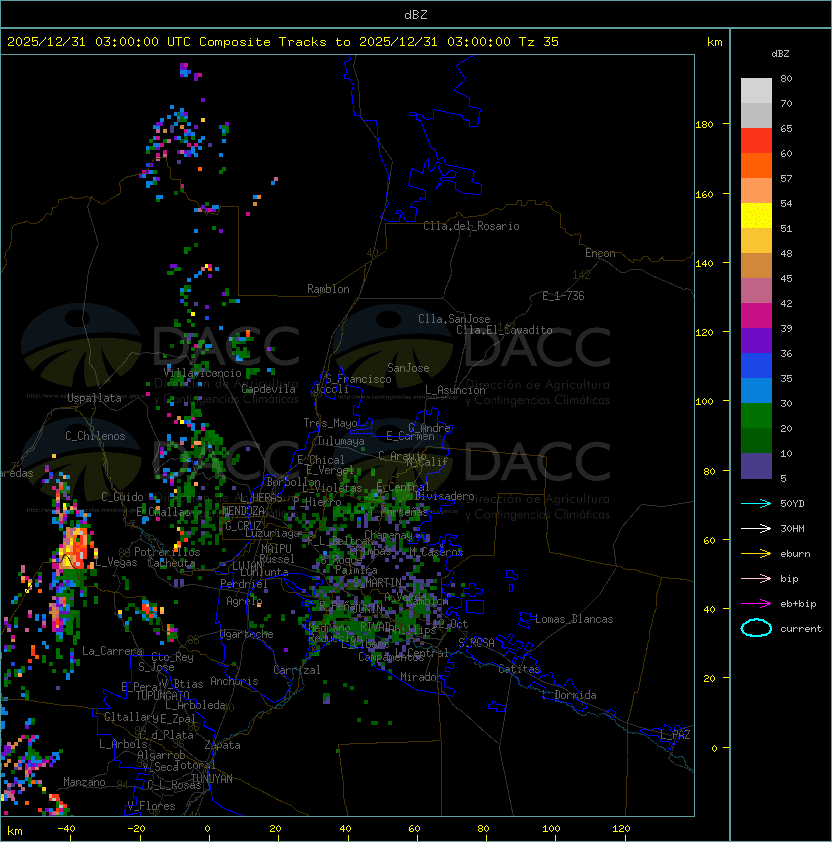832x842 pixels.
Task: Click the MENDOZA city label
Action: click(243, 510)
